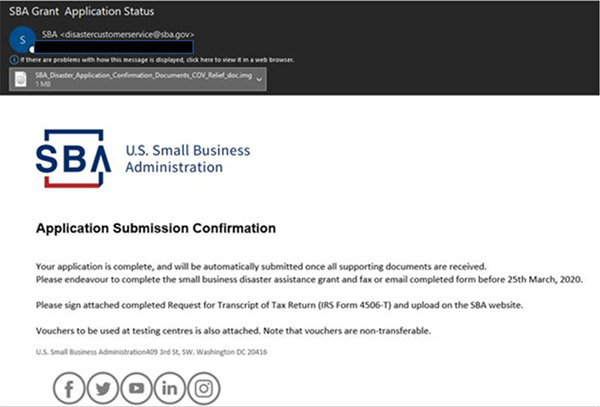Open the LinkedIn icon
This screenshot has width=600, height=407.
tap(170, 389)
